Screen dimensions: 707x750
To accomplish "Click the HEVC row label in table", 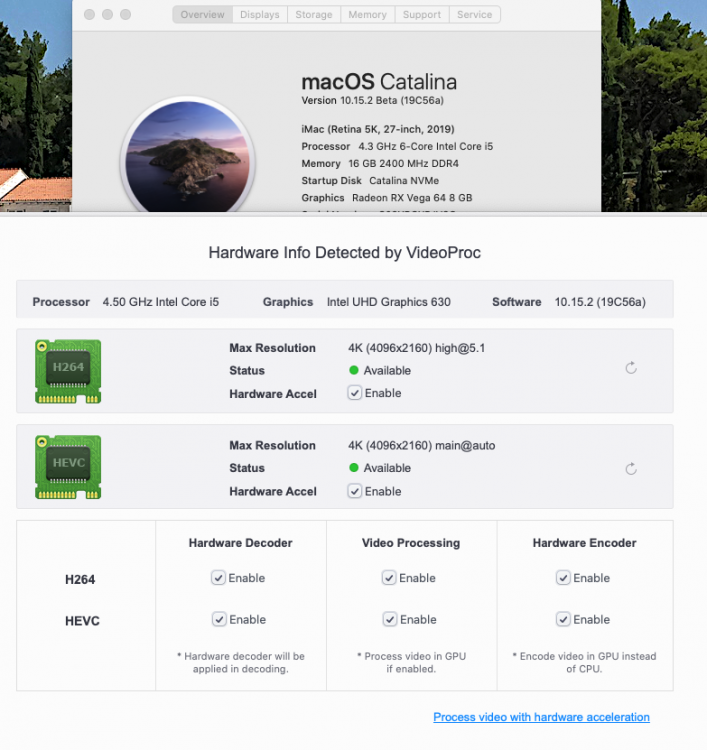I will (82, 621).
